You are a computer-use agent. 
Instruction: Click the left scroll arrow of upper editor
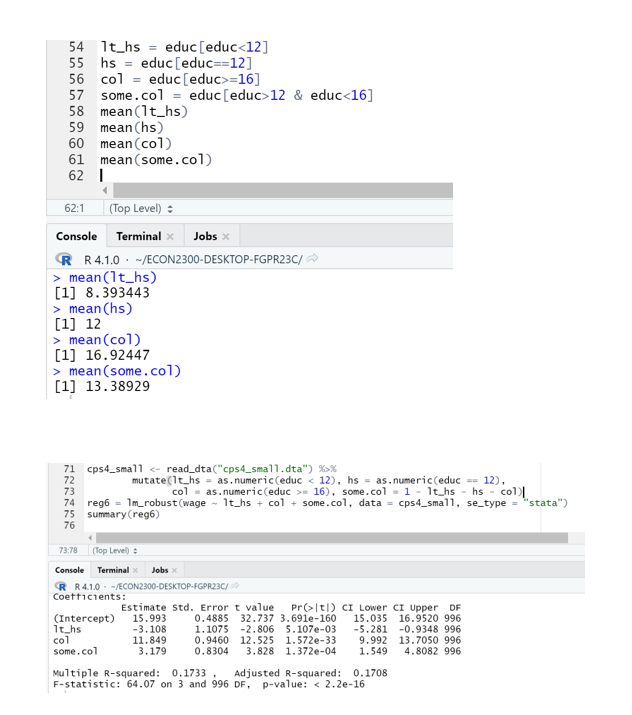coord(105,190)
